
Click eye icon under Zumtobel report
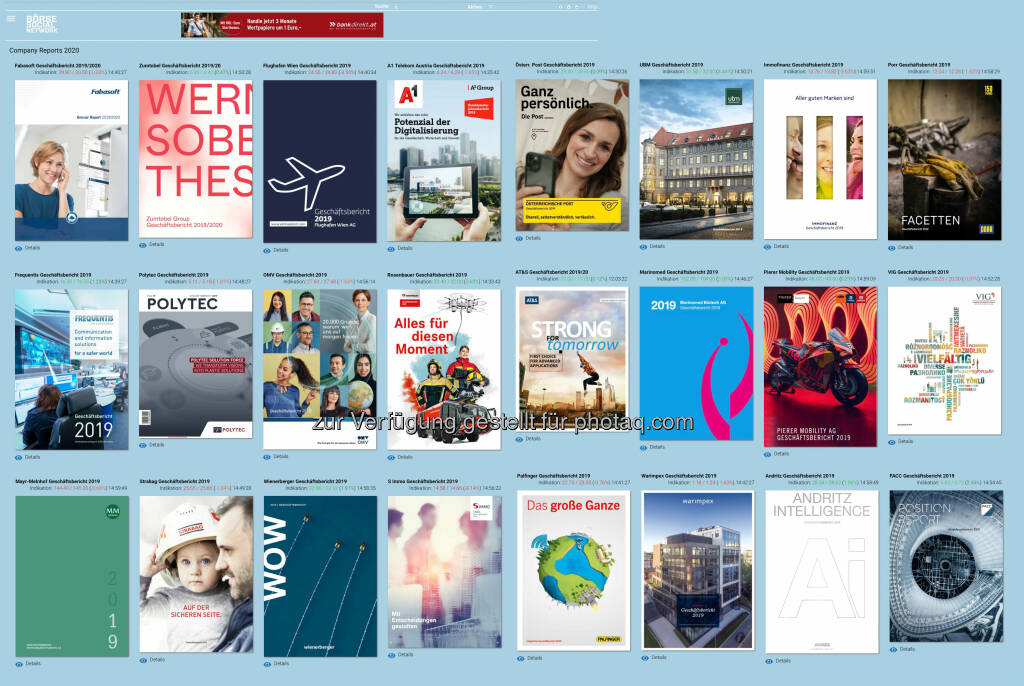click(143, 244)
